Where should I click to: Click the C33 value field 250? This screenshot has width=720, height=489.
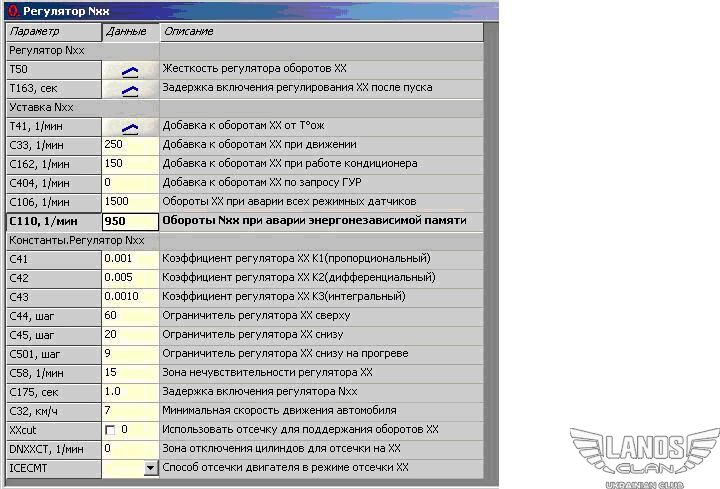130,145
